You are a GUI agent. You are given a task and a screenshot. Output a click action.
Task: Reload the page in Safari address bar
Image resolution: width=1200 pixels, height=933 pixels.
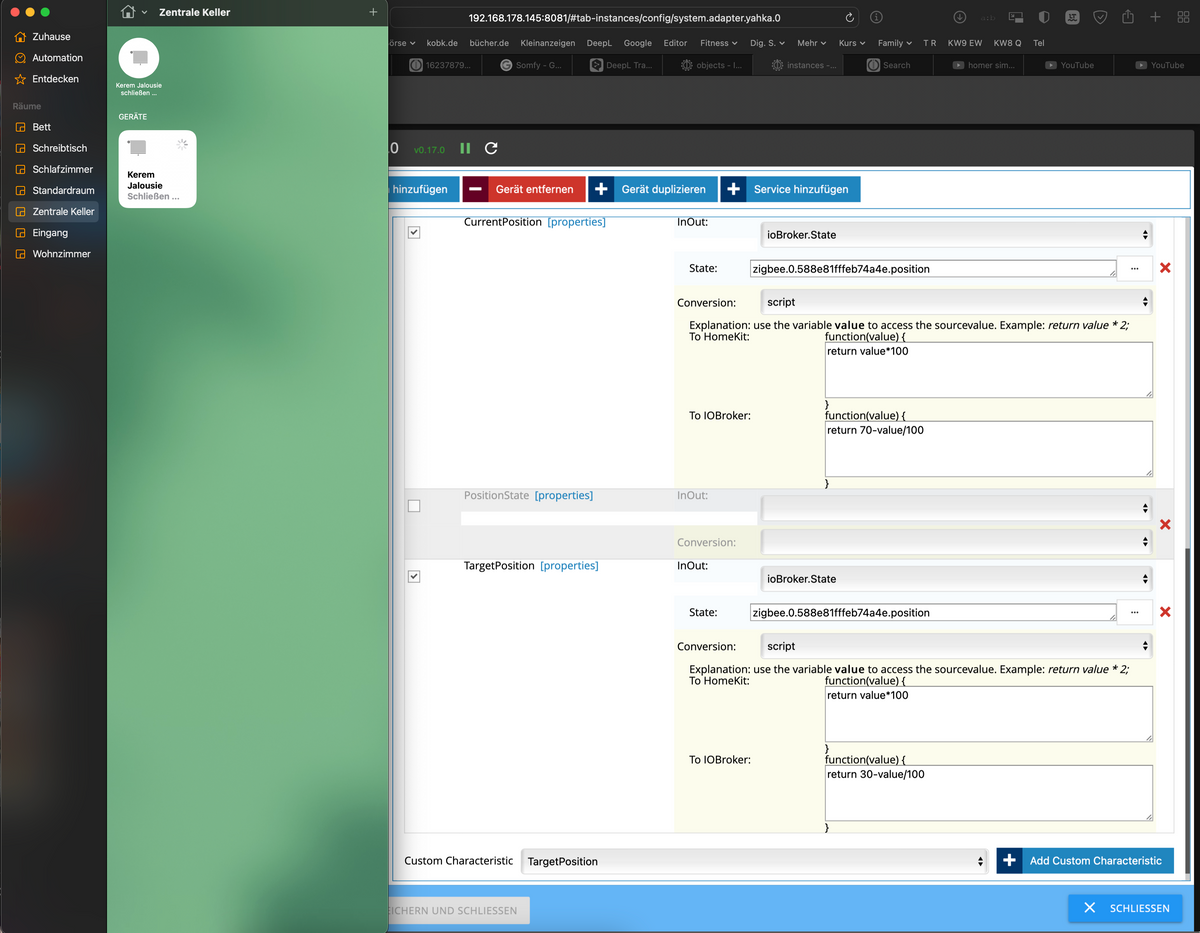[850, 17]
